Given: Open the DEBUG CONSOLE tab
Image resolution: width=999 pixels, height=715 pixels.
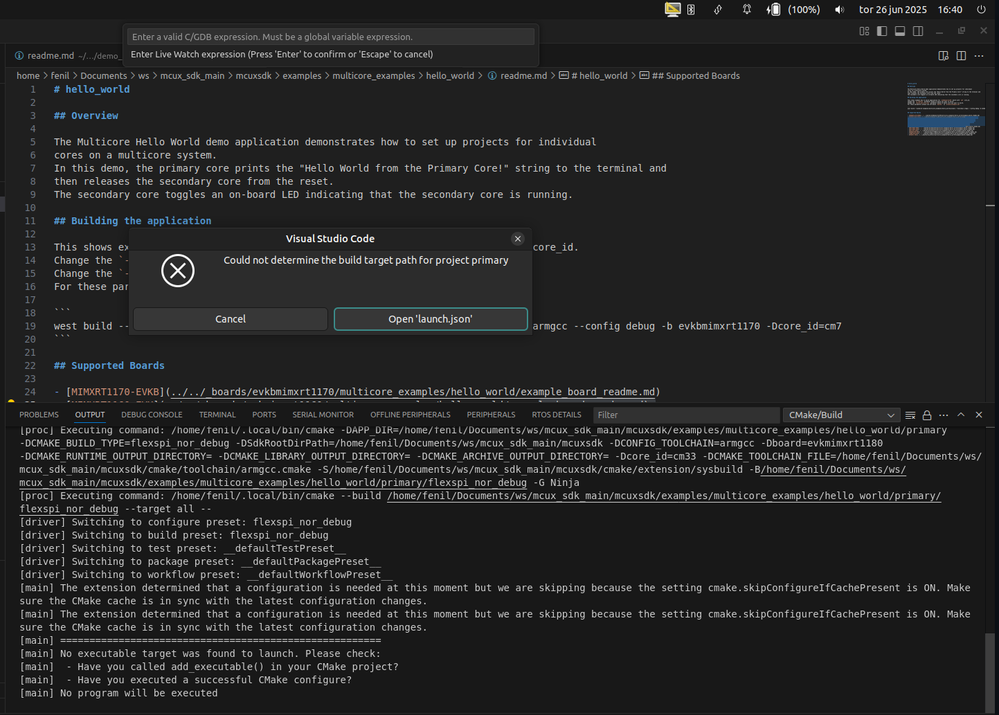Looking at the screenshot, I should pyautogui.click(x=152, y=415).
